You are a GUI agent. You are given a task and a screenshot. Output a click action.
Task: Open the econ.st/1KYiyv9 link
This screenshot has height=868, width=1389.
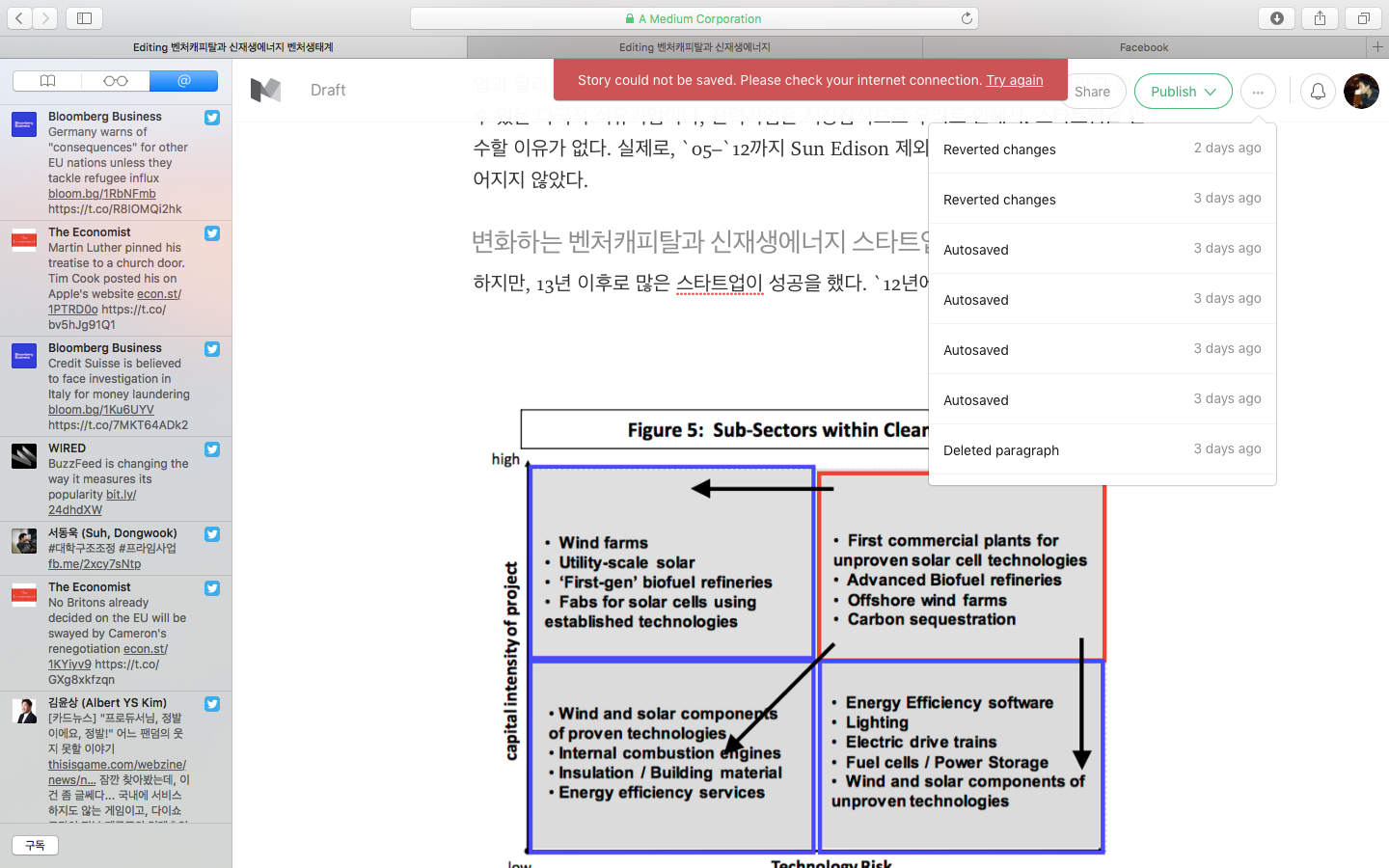click(108, 657)
